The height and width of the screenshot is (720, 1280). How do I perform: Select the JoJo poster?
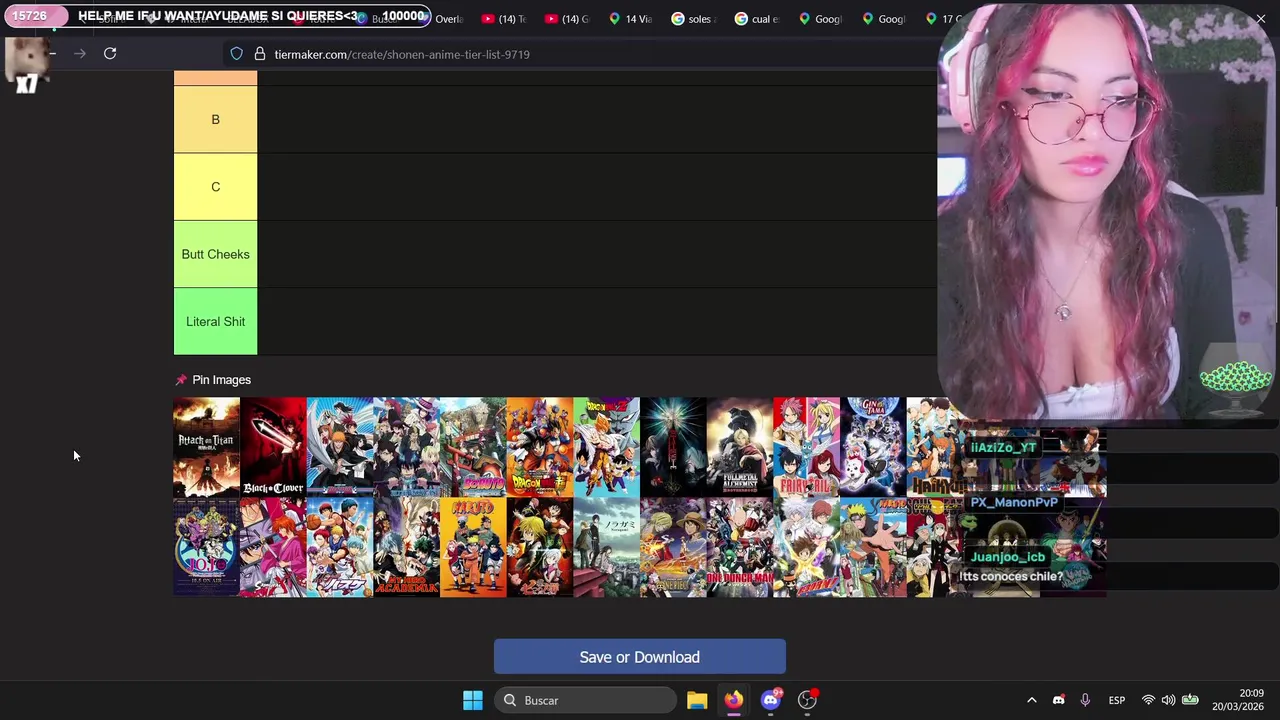[x=206, y=547]
